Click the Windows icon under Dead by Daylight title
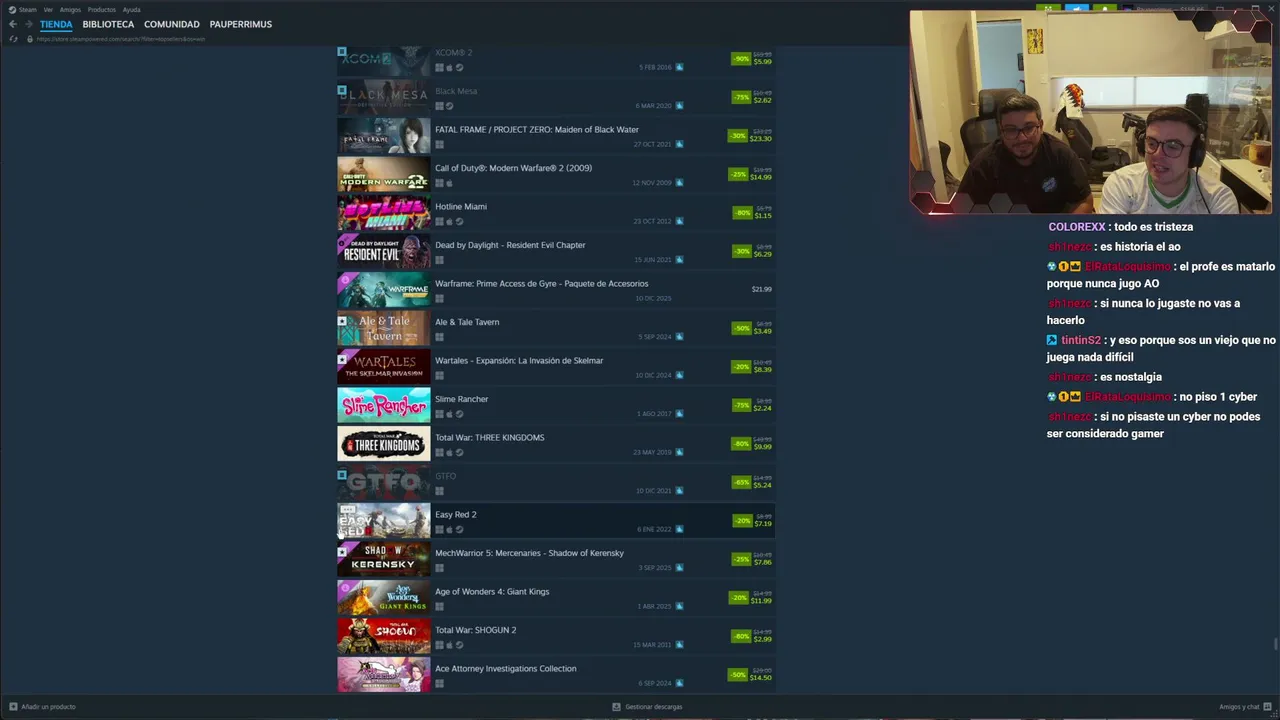 439,260
